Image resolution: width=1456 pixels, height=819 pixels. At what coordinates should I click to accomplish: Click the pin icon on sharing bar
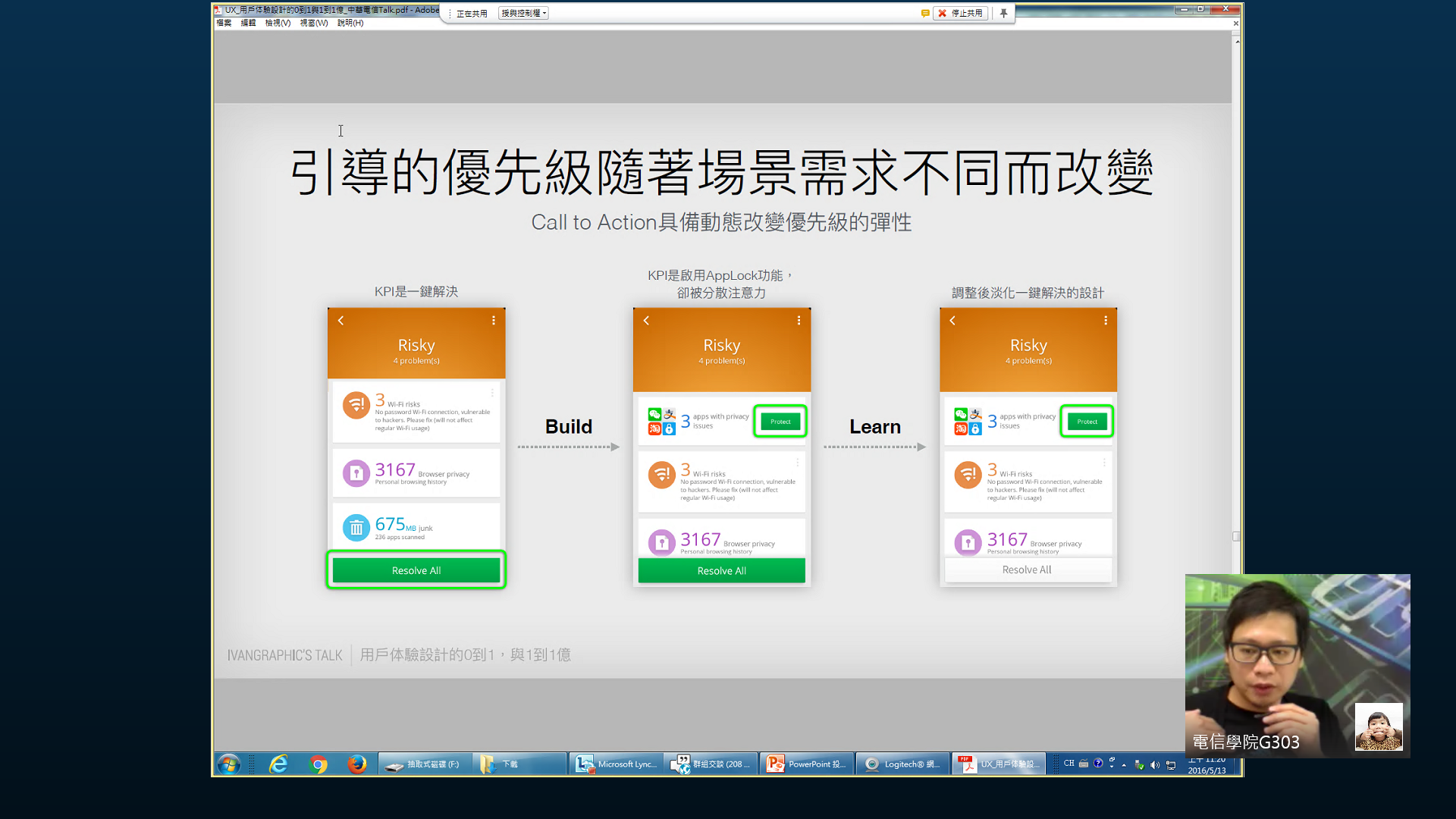(x=1003, y=13)
